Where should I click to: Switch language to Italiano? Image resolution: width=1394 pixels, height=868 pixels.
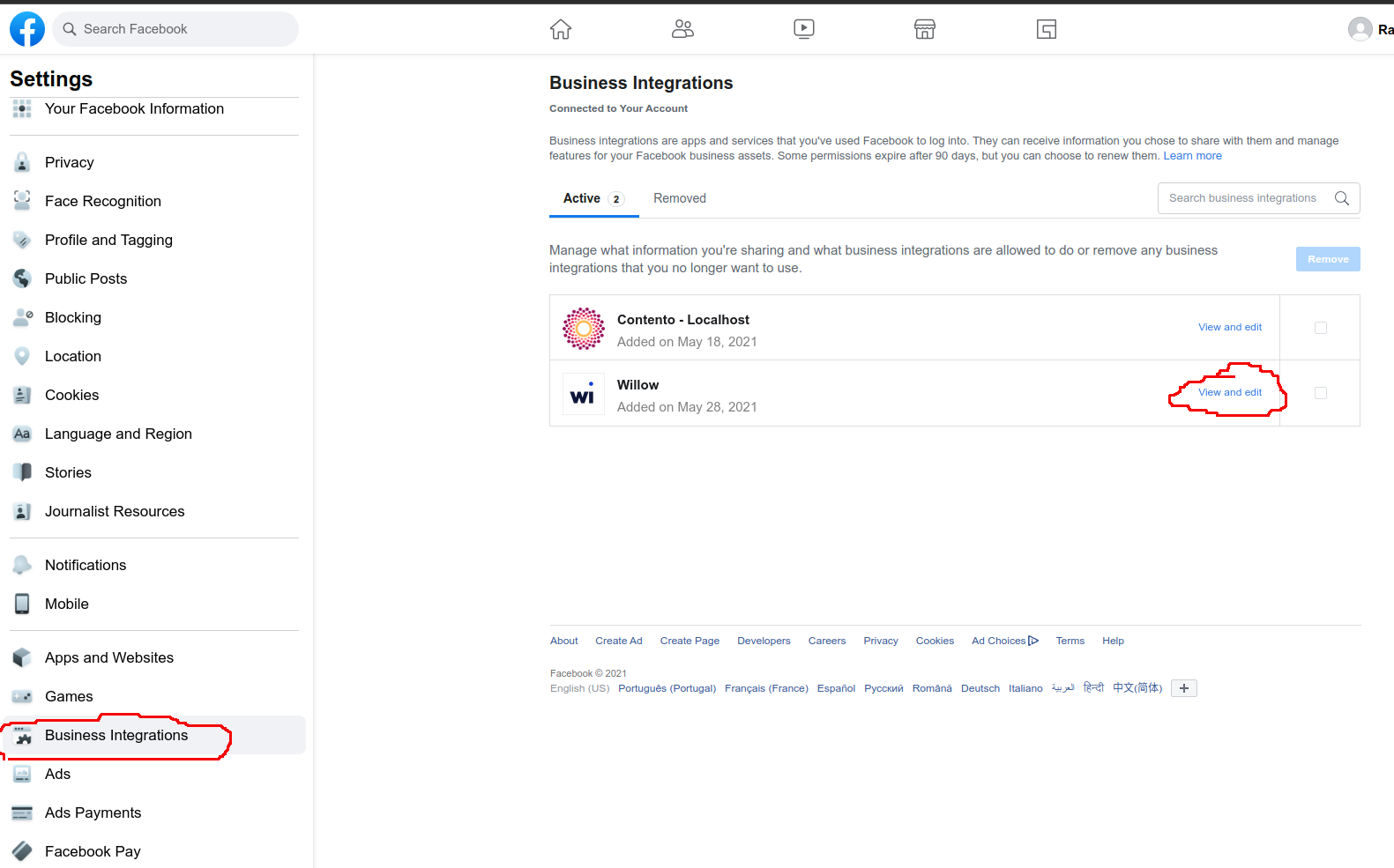click(1025, 688)
